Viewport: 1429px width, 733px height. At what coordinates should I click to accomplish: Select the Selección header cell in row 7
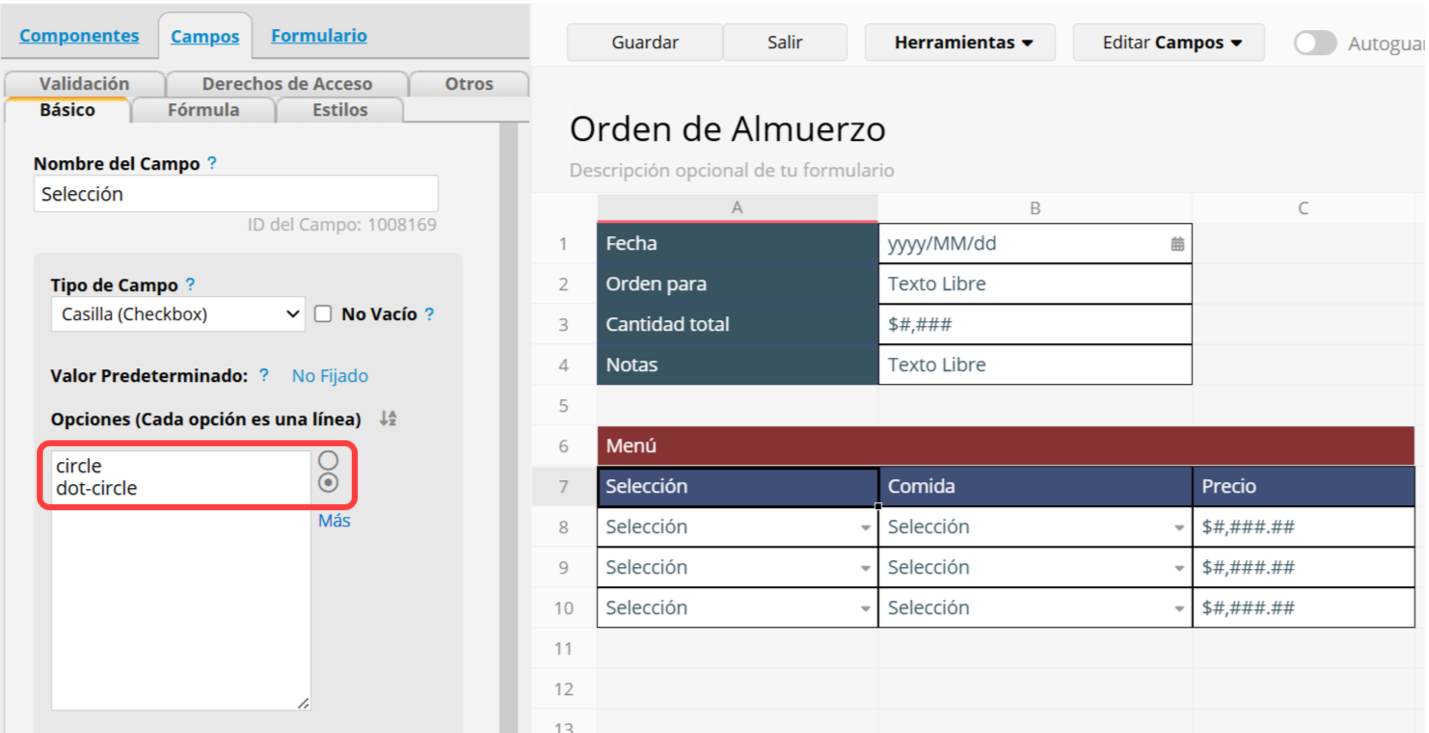coord(737,487)
